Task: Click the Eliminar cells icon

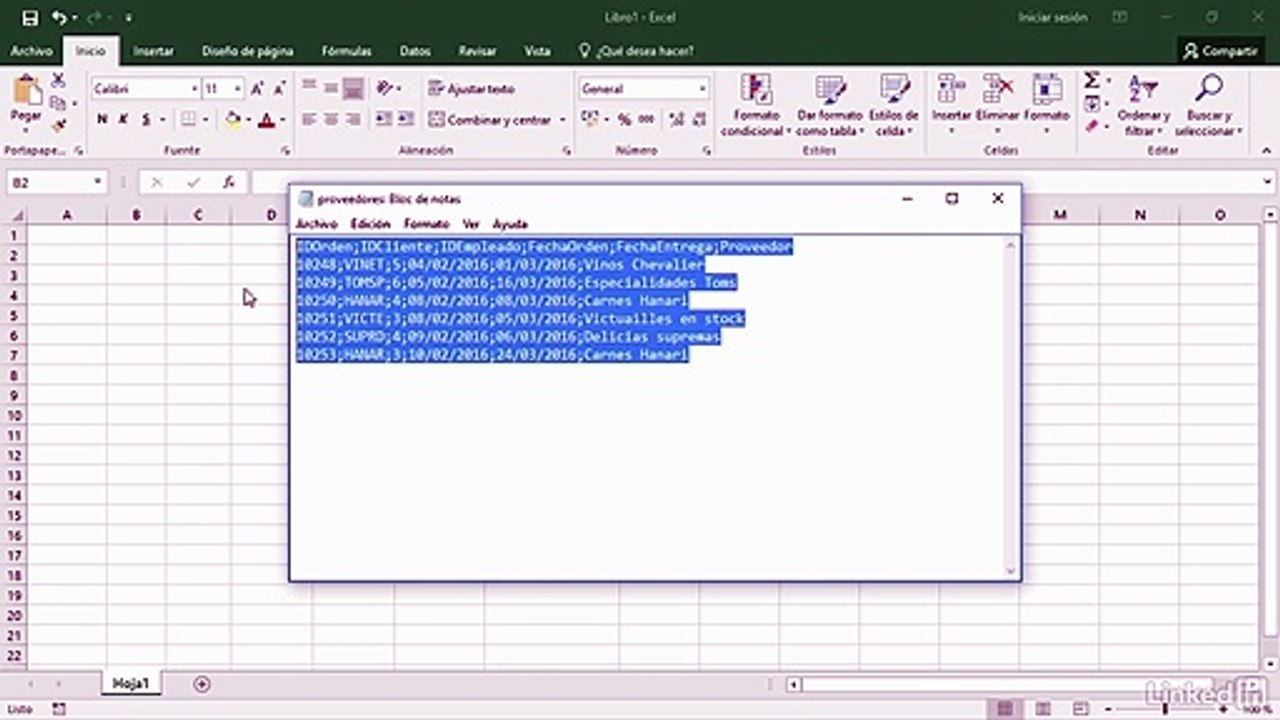Action: pos(998,91)
